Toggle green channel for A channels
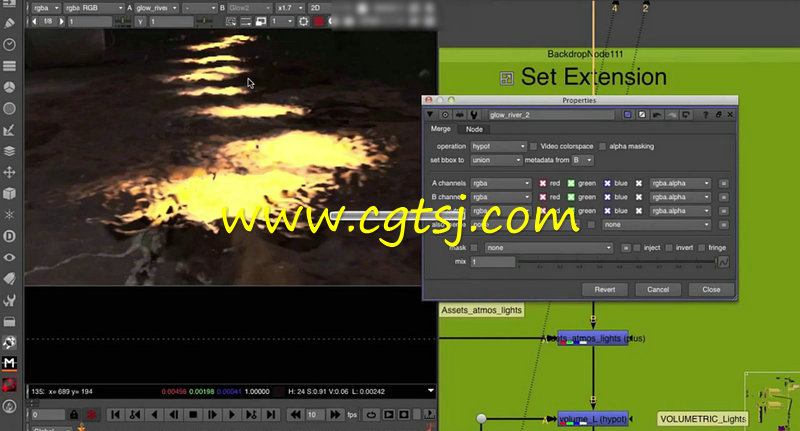 pyautogui.click(x=571, y=183)
